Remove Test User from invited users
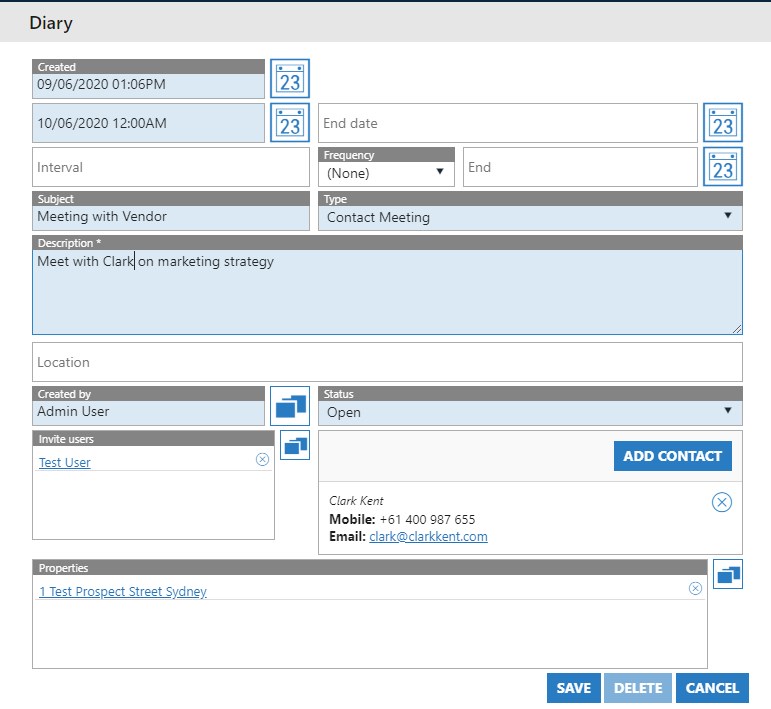Screen dimensions: 771x709 [x=262, y=460]
